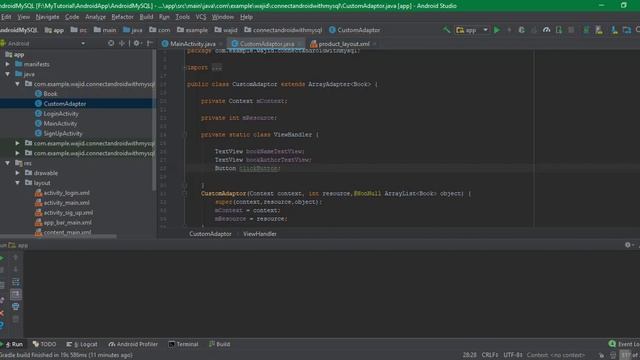The width and height of the screenshot is (640, 360).
Task: Open the AVD Manager icon
Action: pyautogui.click(x=599, y=30)
